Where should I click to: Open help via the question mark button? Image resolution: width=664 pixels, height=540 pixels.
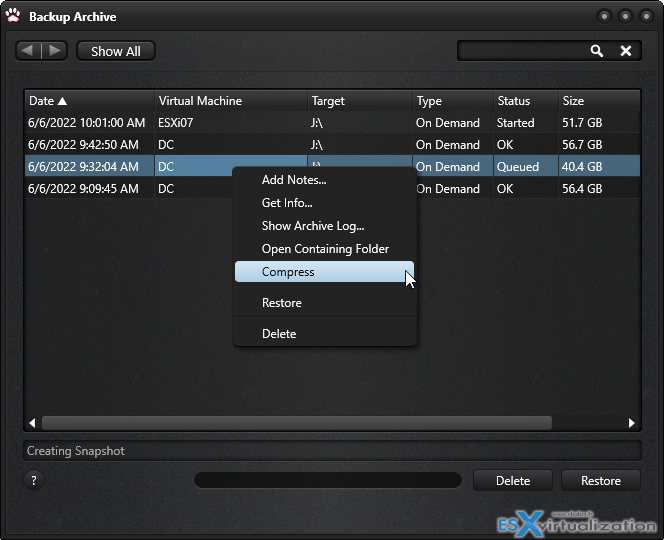coord(34,480)
